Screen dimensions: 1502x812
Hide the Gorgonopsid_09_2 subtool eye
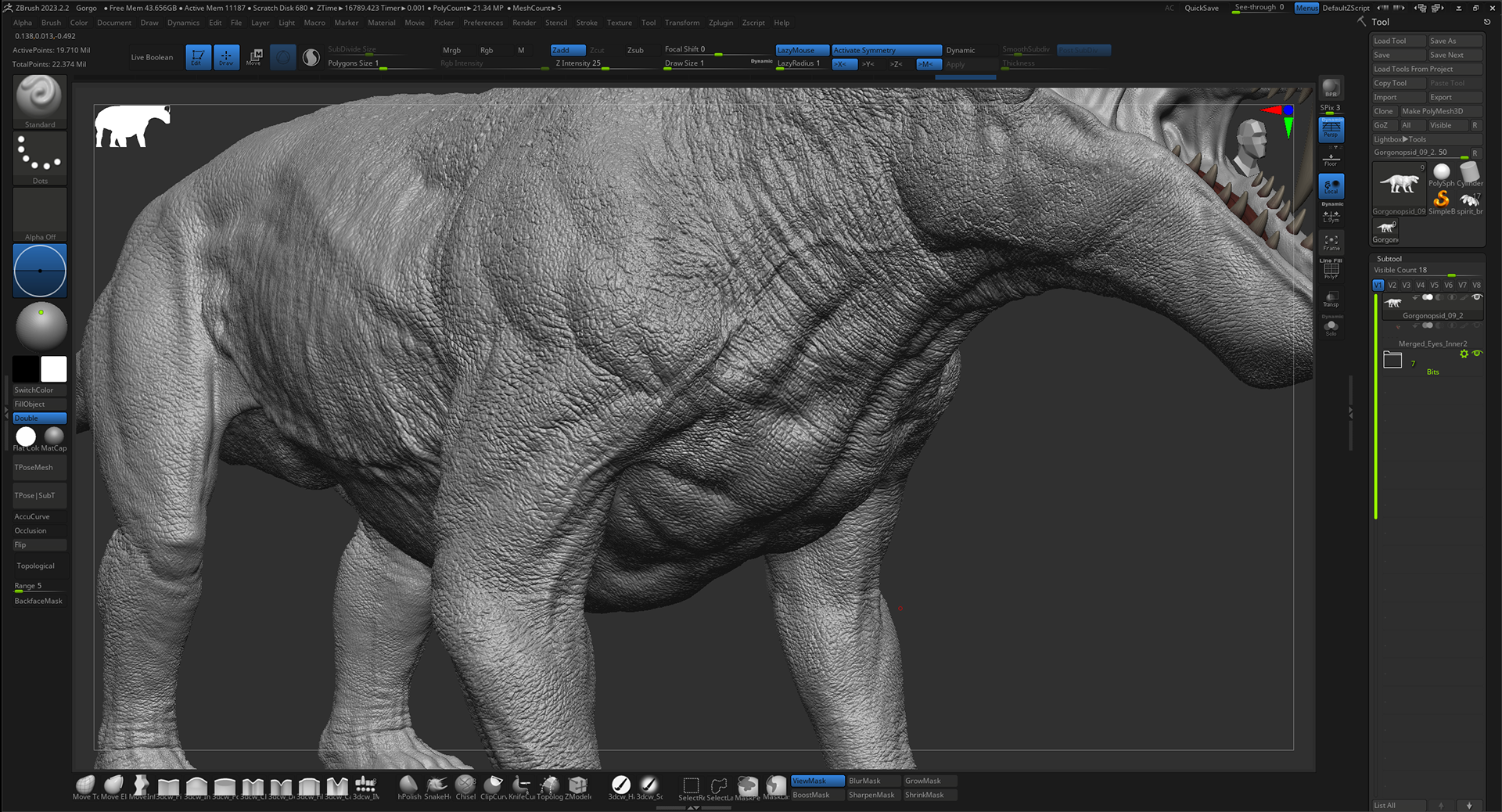click(1476, 297)
